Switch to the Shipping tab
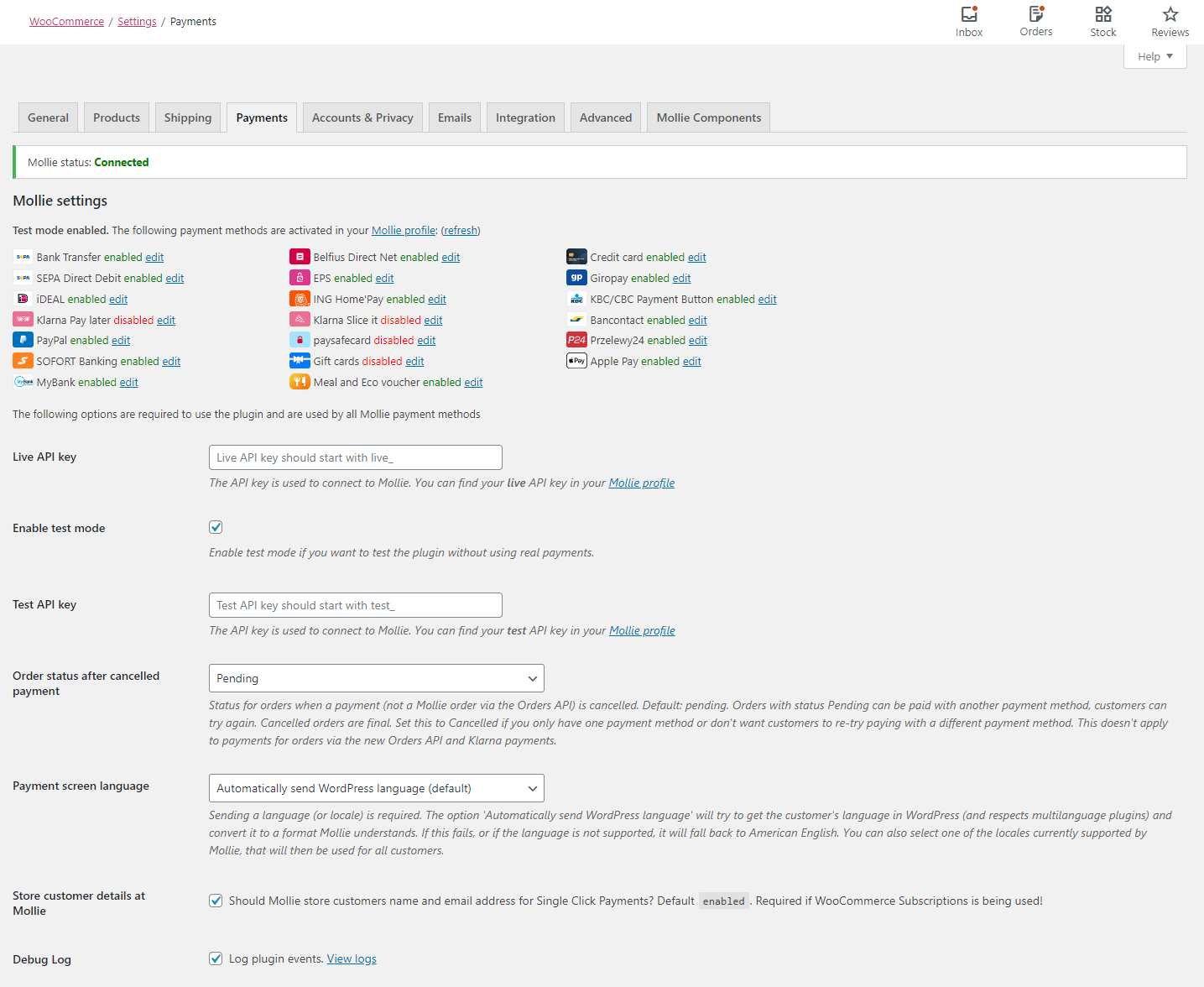Image resolution: width=1204 pixels, height=987 pixels. click(188, 117)
